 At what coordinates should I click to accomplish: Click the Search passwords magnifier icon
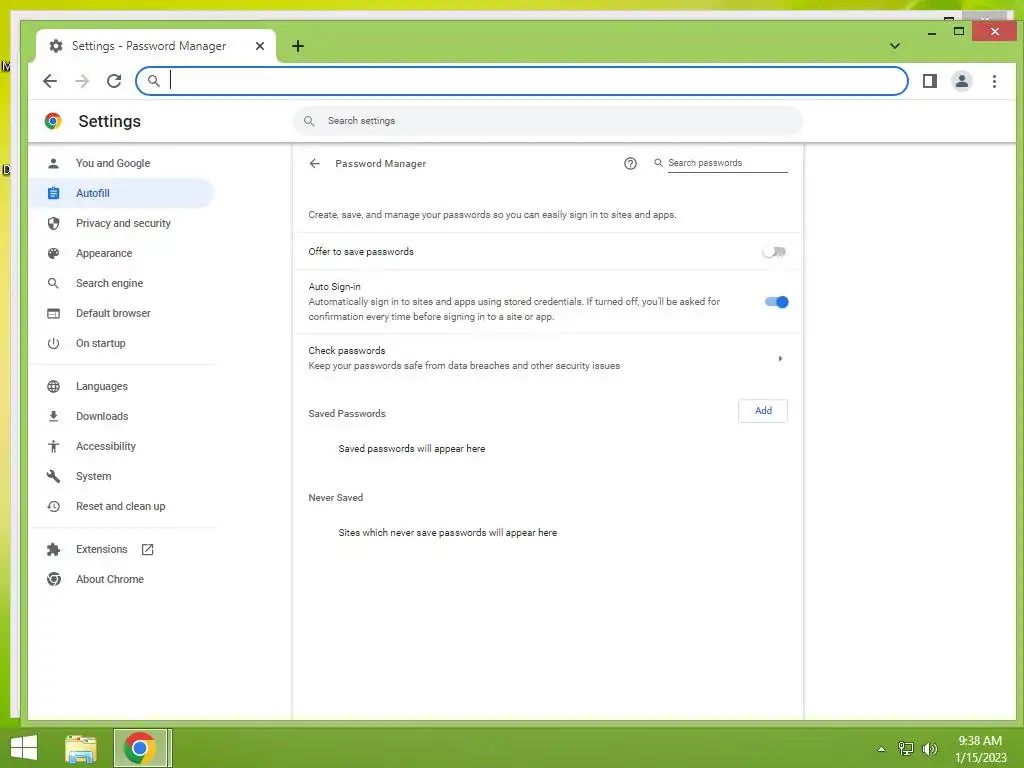tap(658, 163)
